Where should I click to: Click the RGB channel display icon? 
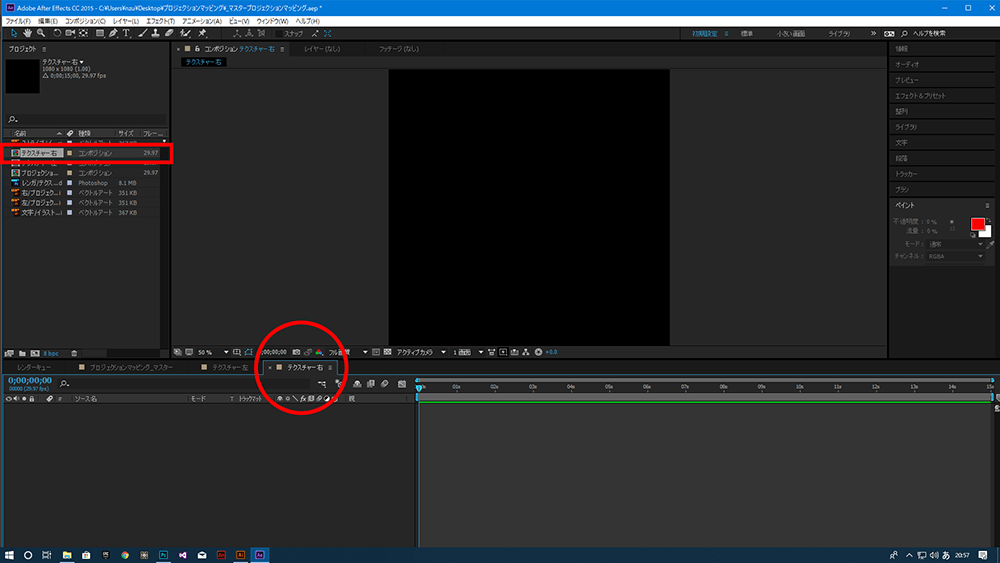319,352
